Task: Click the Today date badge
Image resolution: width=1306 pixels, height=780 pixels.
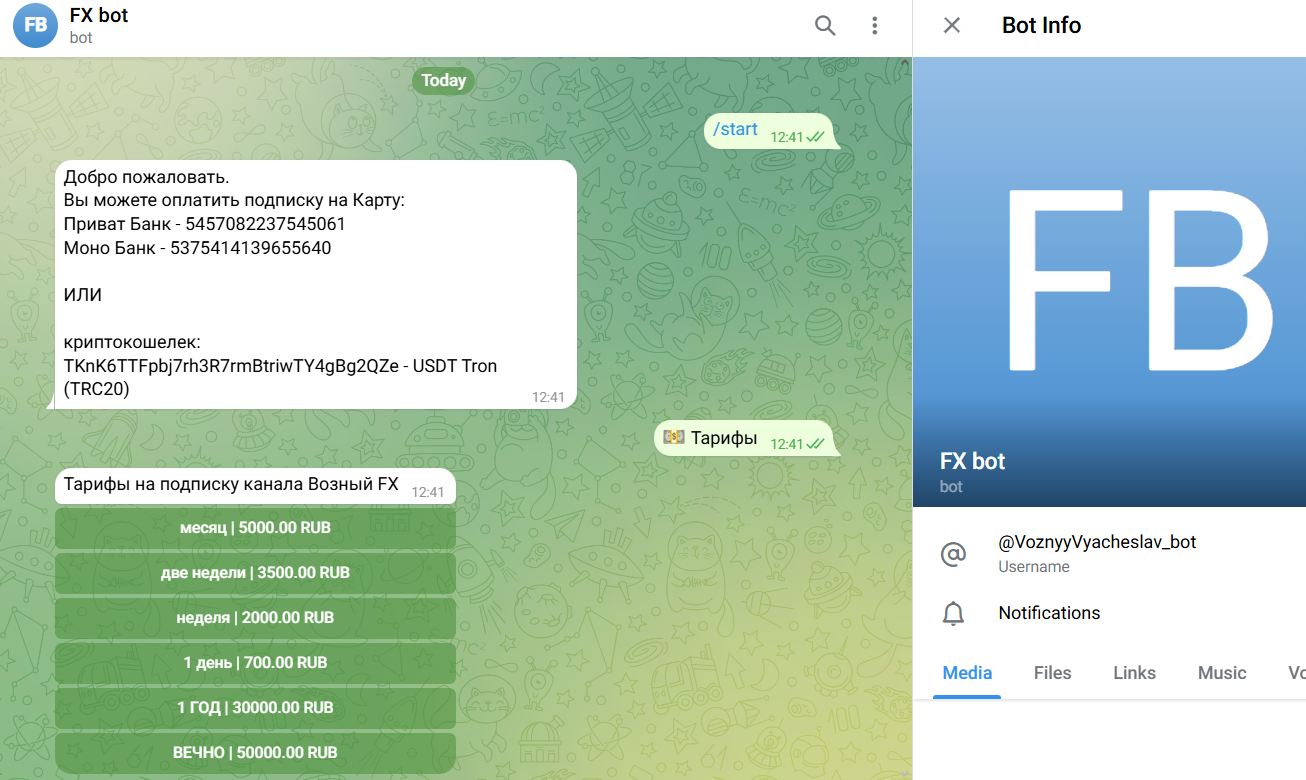Action: (x=443, y=81)
